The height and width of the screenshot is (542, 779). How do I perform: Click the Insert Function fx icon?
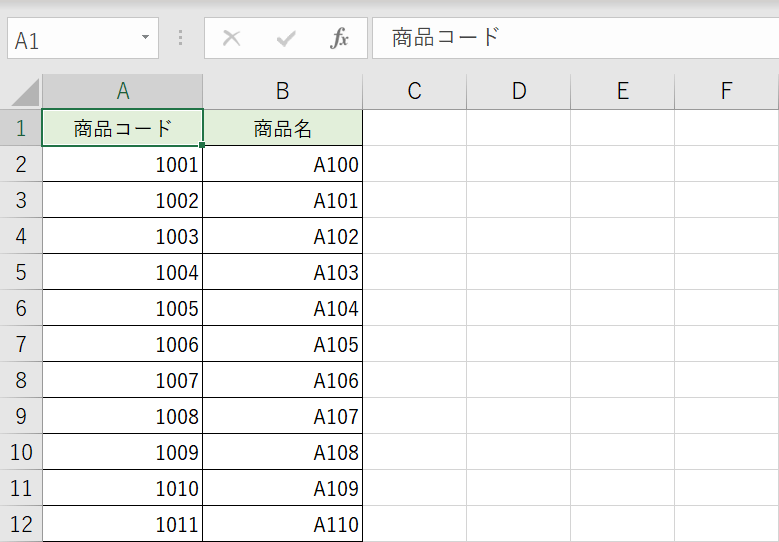tap(339, 38)
